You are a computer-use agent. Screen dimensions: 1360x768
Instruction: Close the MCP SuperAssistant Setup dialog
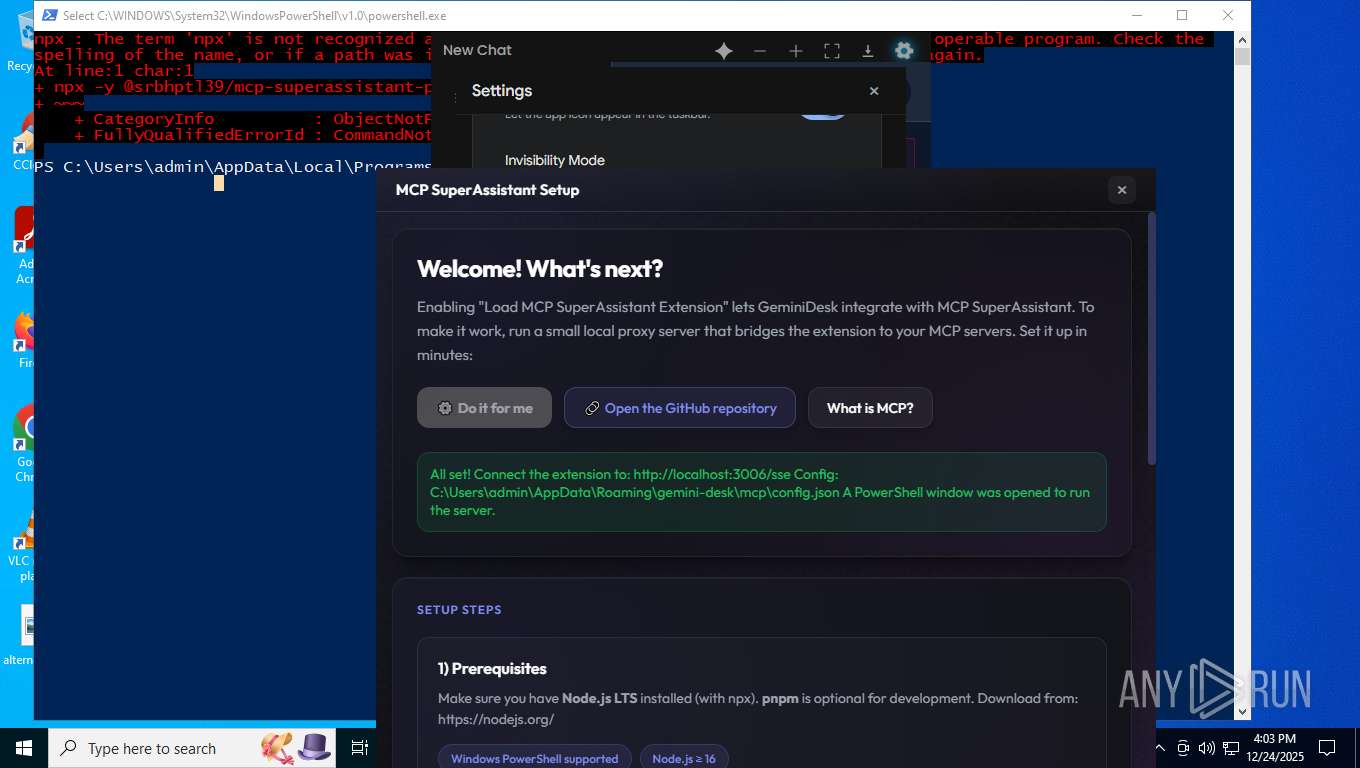[x=1121, y=190]
